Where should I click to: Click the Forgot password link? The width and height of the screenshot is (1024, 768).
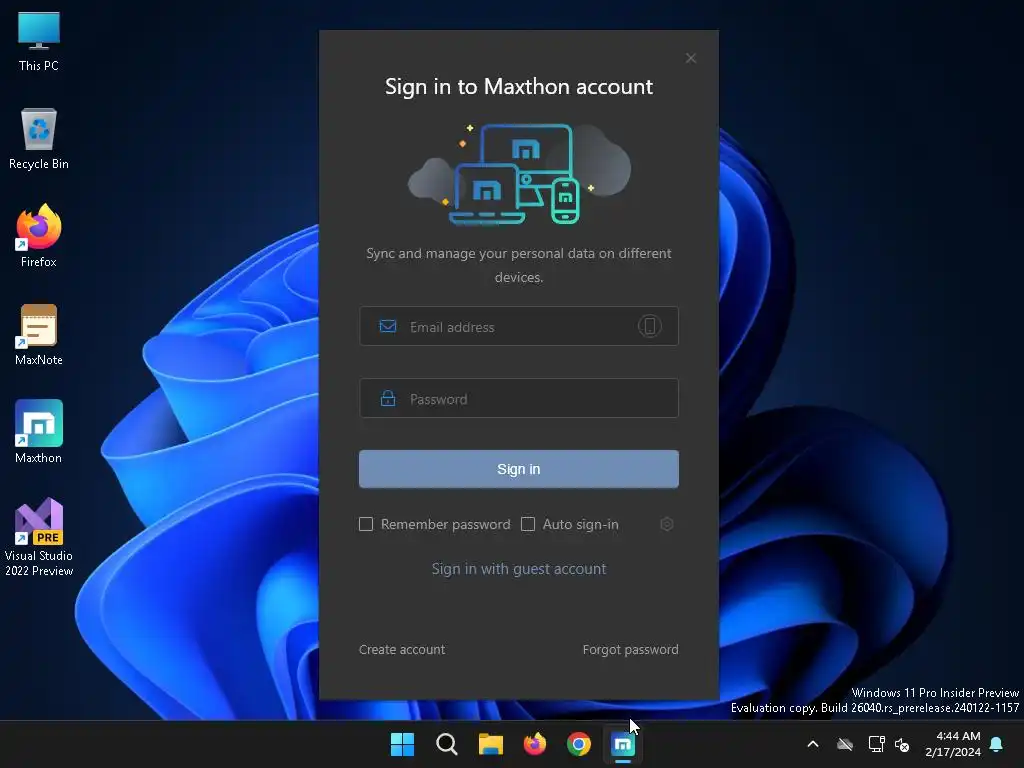[630, 649]
